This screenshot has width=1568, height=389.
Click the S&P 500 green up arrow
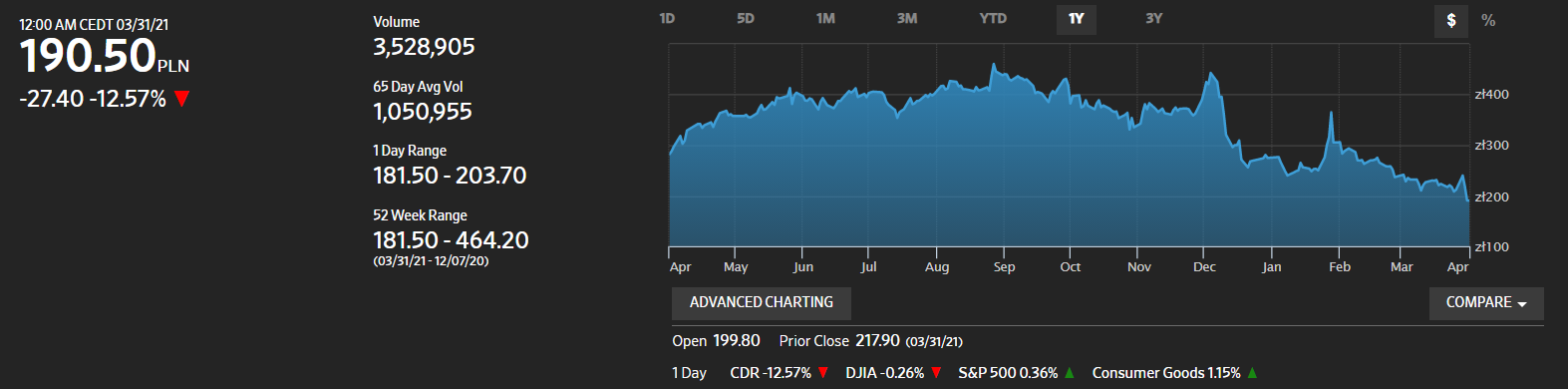(1070, 373)
